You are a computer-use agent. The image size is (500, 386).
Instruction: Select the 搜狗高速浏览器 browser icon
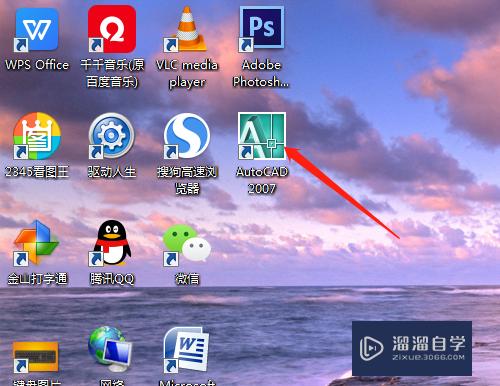coord(187,136)
